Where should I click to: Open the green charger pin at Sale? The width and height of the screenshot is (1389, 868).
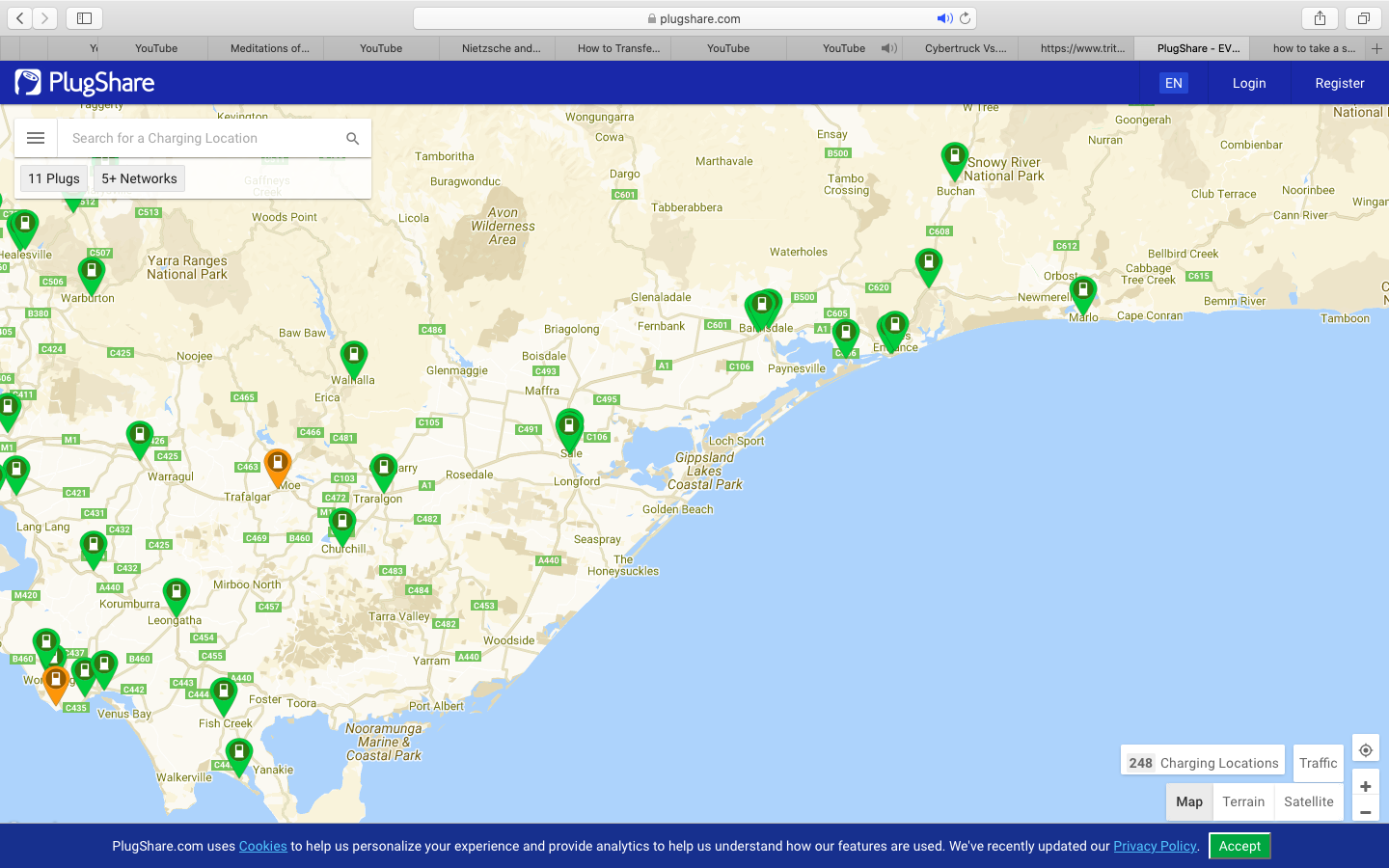tap(569, 429)
